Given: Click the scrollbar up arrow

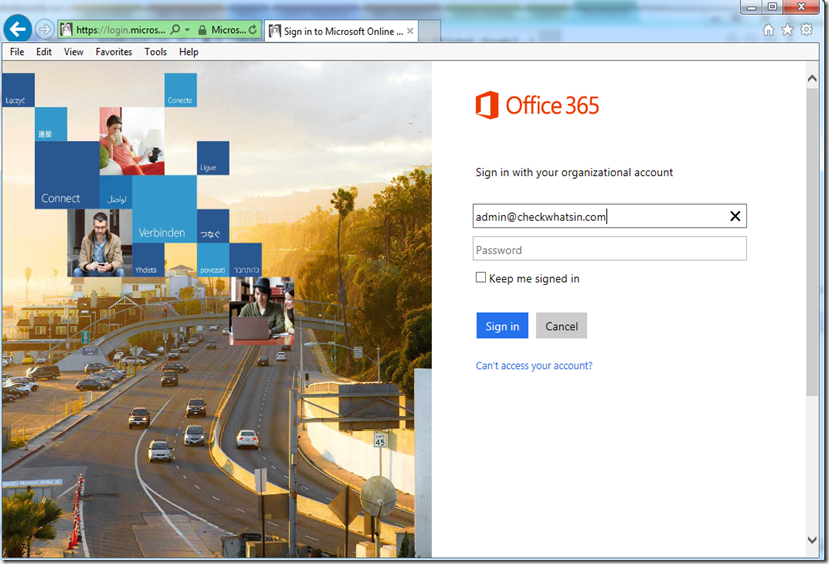Looking at the screenshot, I should (x=812, y=78).
